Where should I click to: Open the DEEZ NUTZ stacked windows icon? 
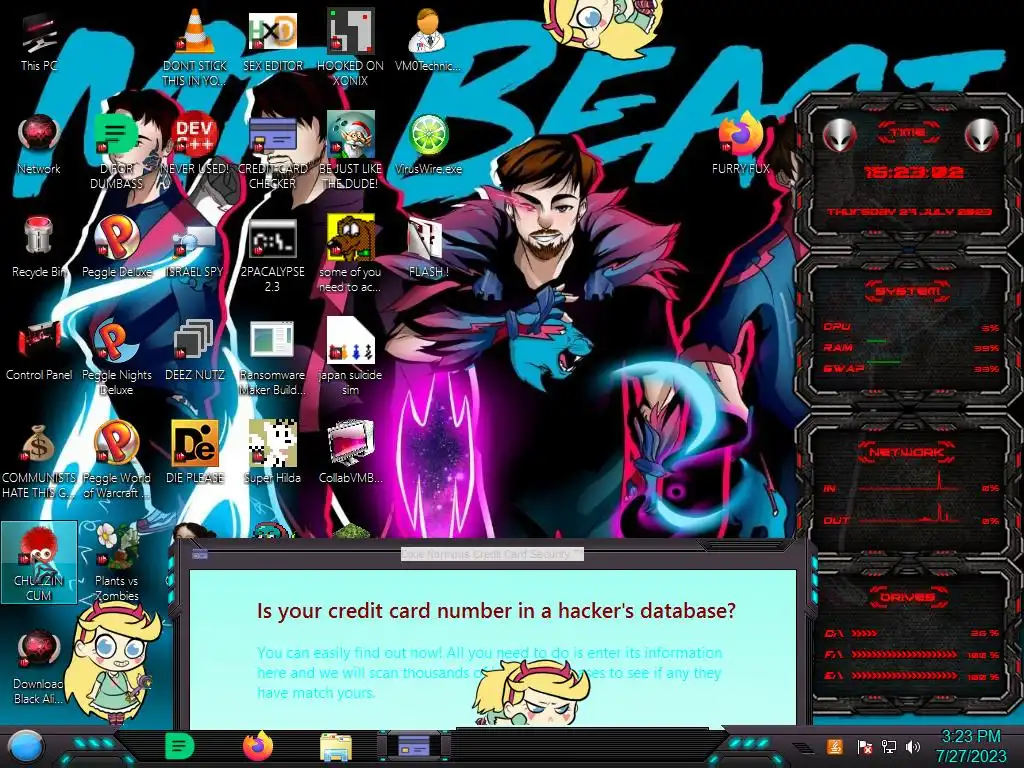click(195, 350)
